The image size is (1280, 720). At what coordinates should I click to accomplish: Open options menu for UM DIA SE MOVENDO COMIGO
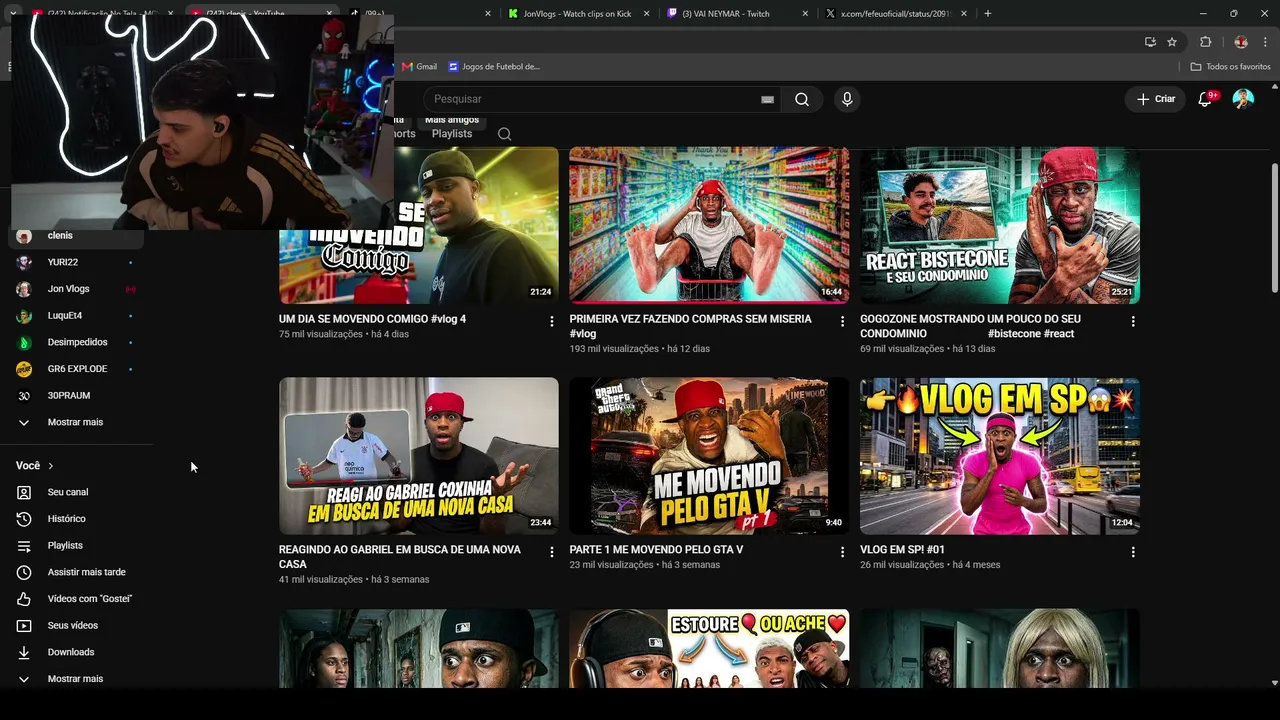(551, 321)
